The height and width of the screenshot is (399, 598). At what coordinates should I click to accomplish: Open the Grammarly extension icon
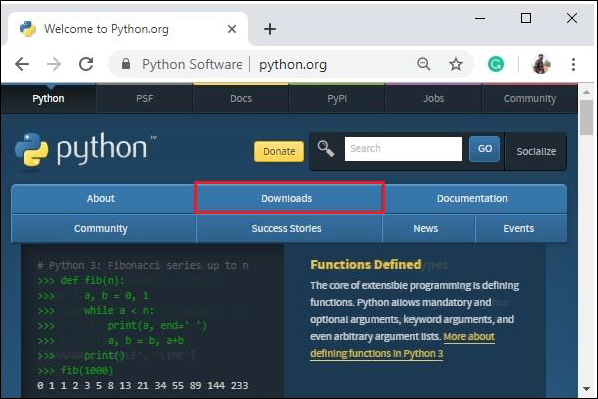(496, 64)
